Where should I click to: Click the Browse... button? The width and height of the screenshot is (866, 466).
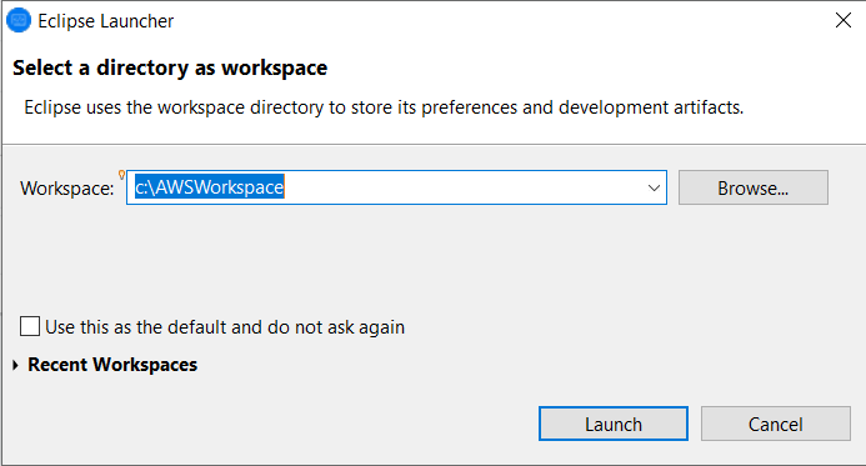pyautogui.click(x=753, y=187)
